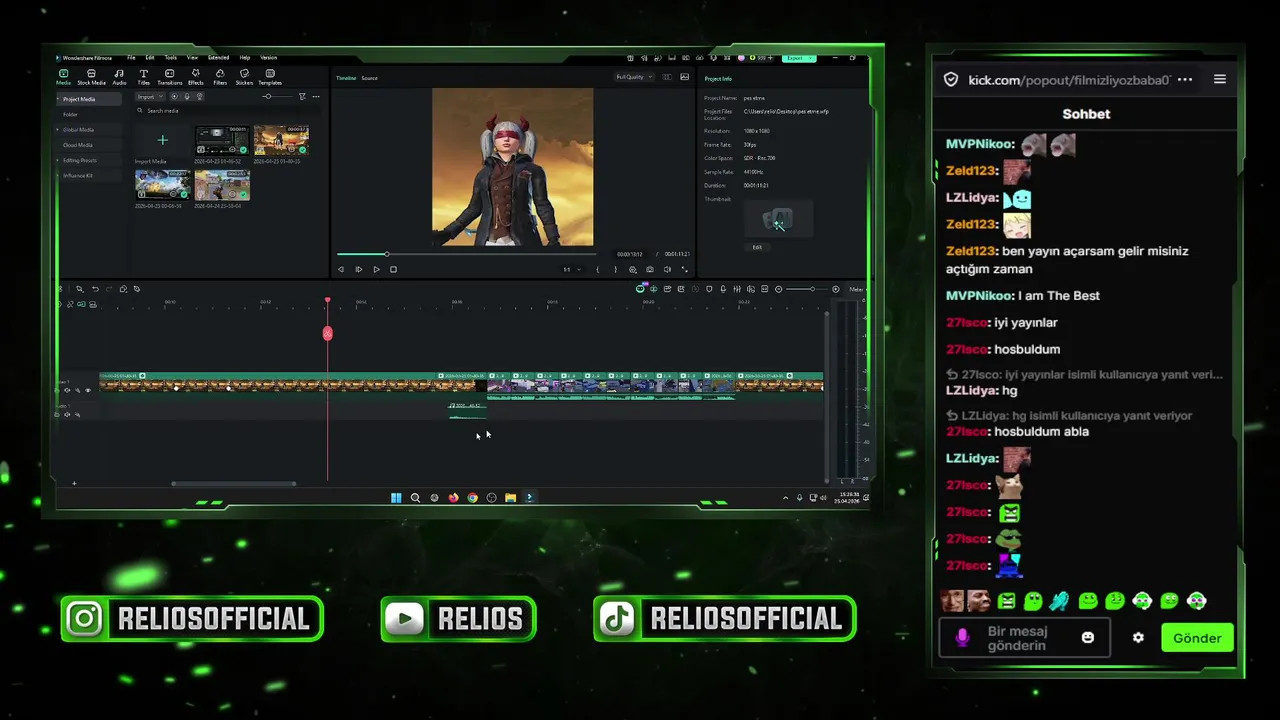
Task: Click the preview playback progress slider
Action: 465,254
